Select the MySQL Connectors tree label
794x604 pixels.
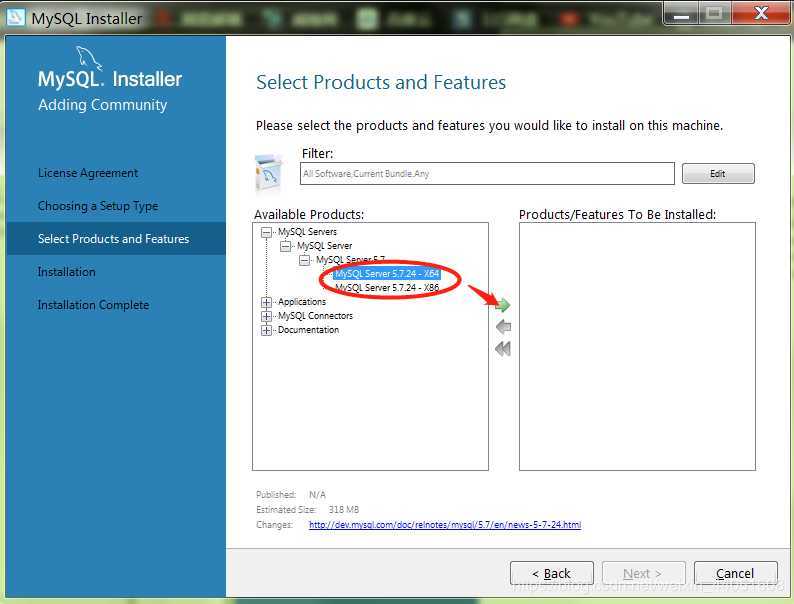315,316
